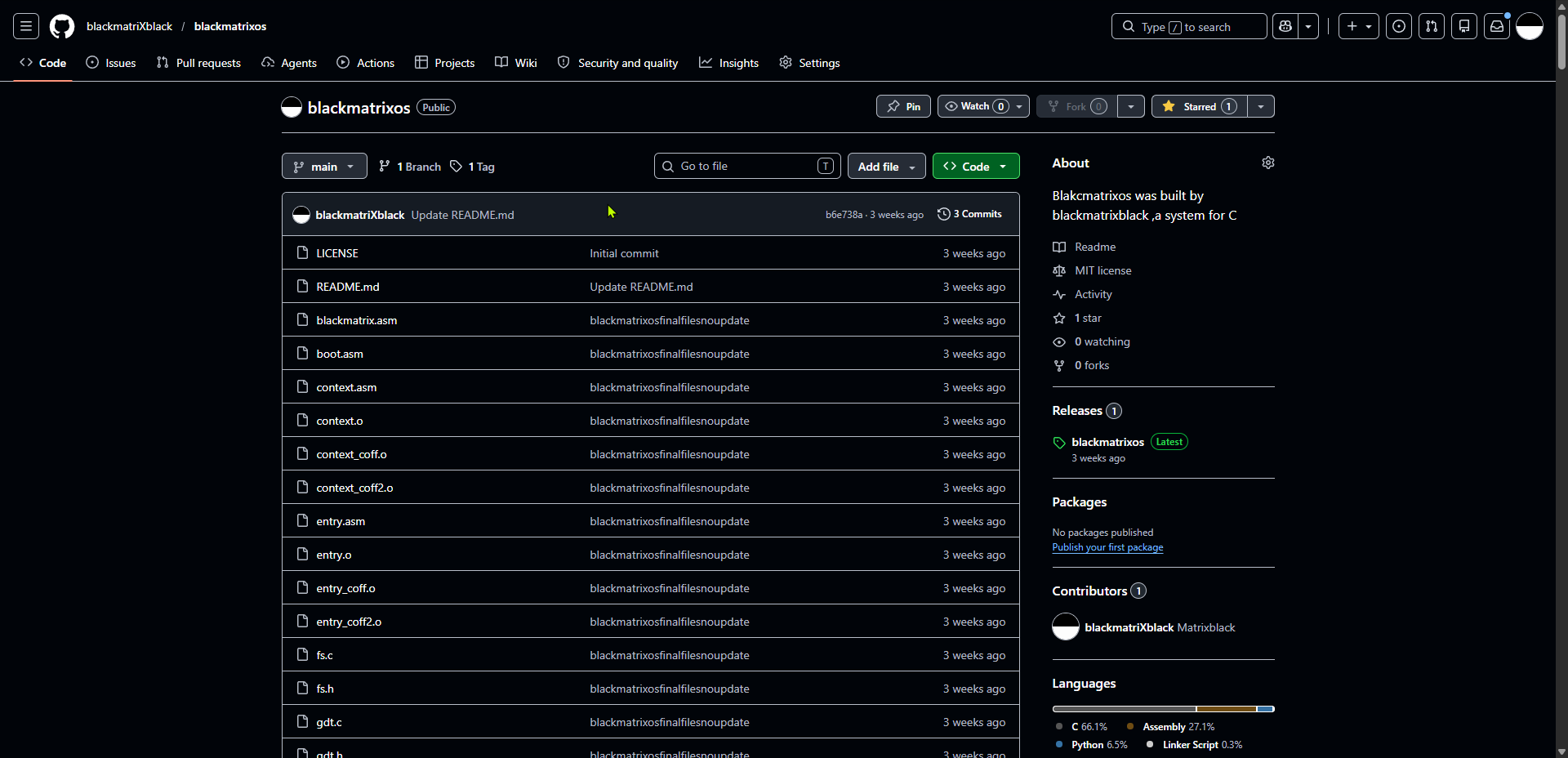Click the law scale icon for MIT license
The height and width of the screenshot is (758, 1568).
1059,270
